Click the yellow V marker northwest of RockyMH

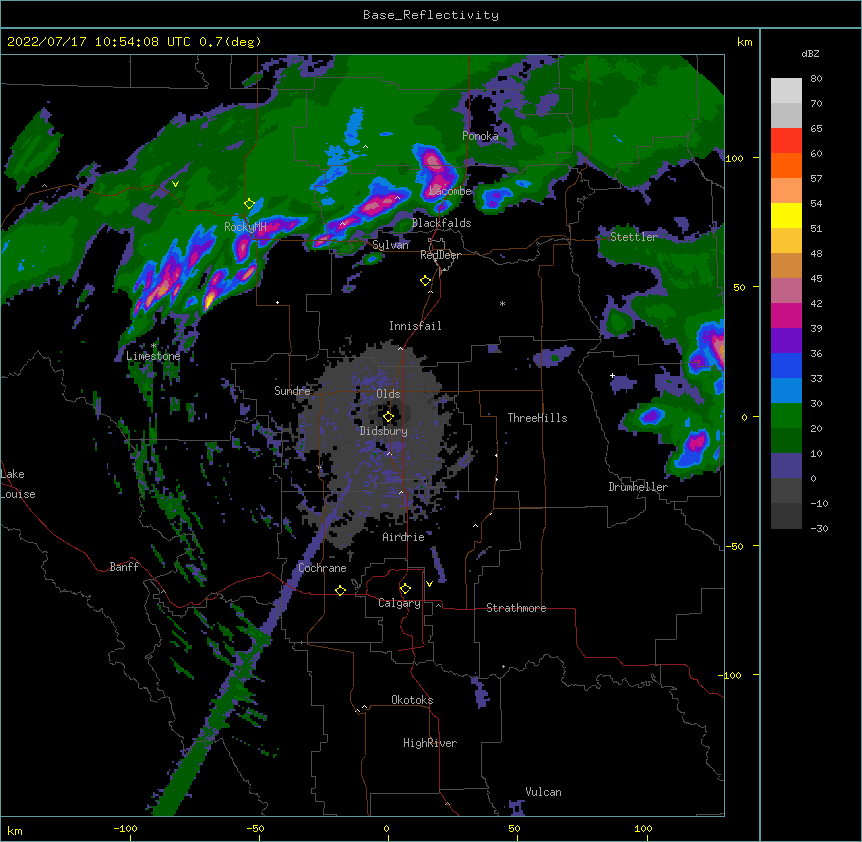click(175, 184)
